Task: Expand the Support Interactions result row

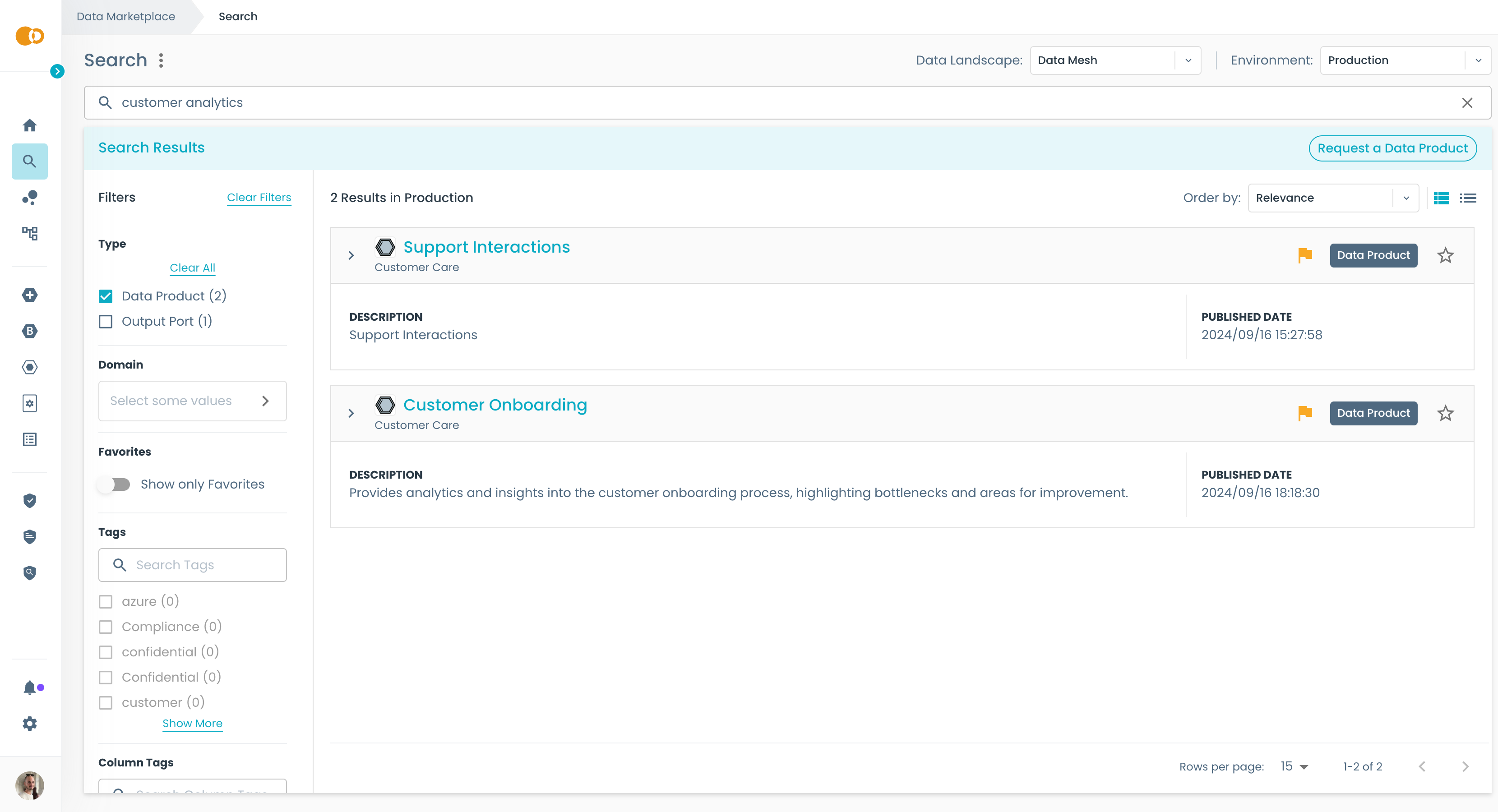Action: click(351, 255)
